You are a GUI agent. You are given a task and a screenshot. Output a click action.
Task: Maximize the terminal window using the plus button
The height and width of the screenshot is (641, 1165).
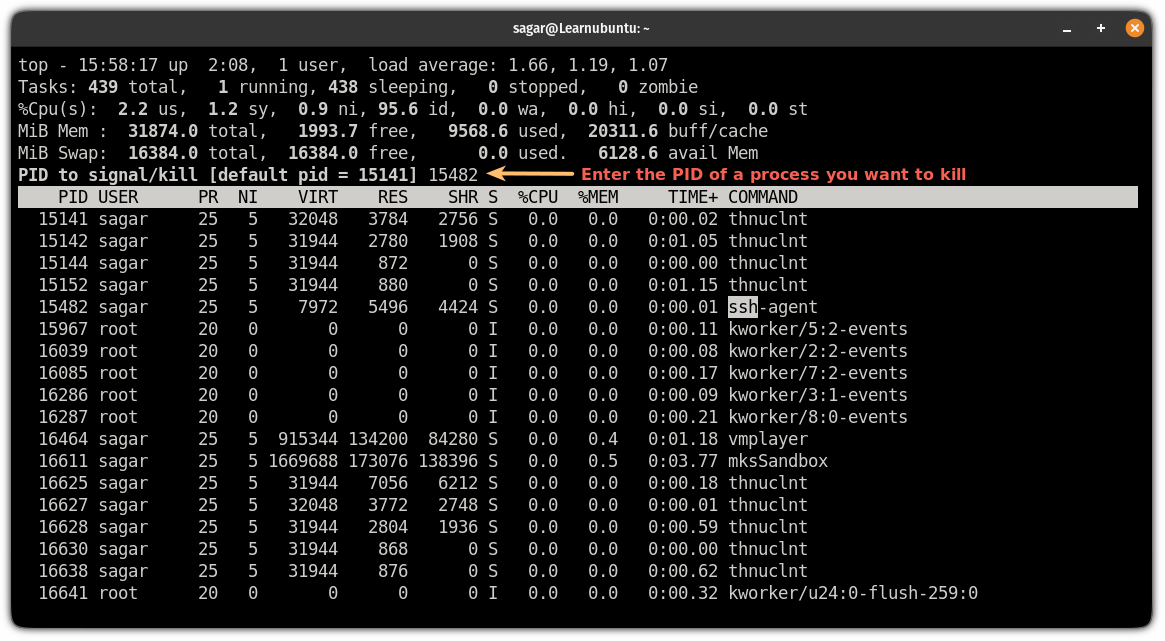pyautogui.click(x=1101, y=28)
